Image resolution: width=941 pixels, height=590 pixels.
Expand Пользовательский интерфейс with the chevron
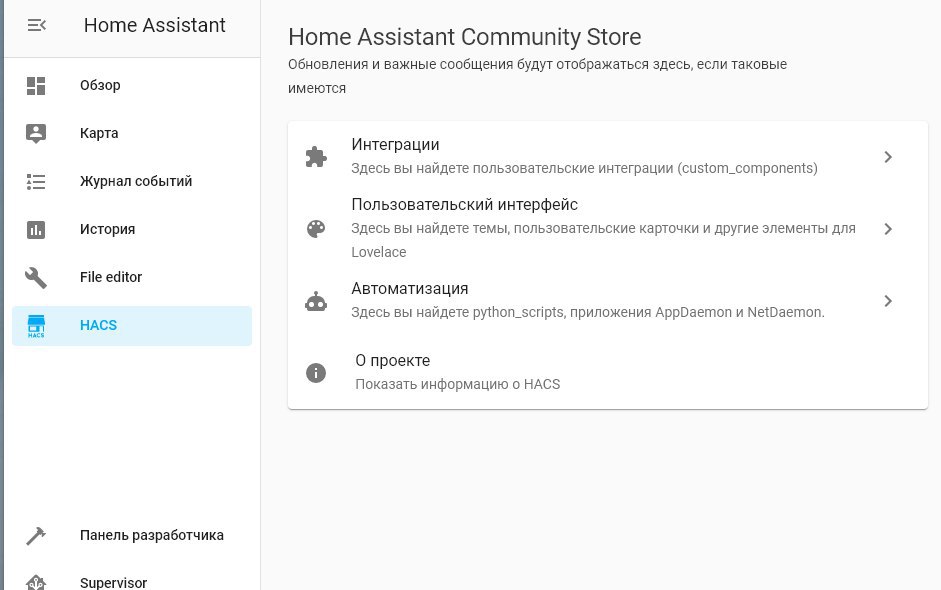pos(888,229)
